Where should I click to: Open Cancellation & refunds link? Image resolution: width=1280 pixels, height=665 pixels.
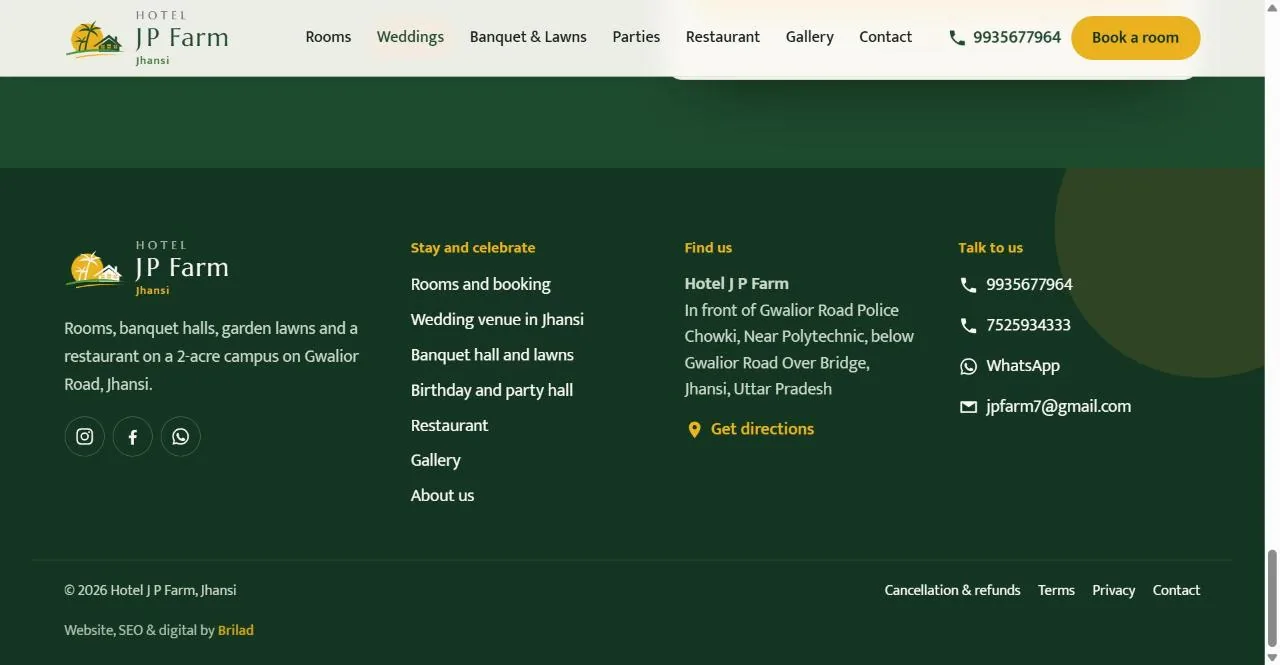[x=953, y=591]
